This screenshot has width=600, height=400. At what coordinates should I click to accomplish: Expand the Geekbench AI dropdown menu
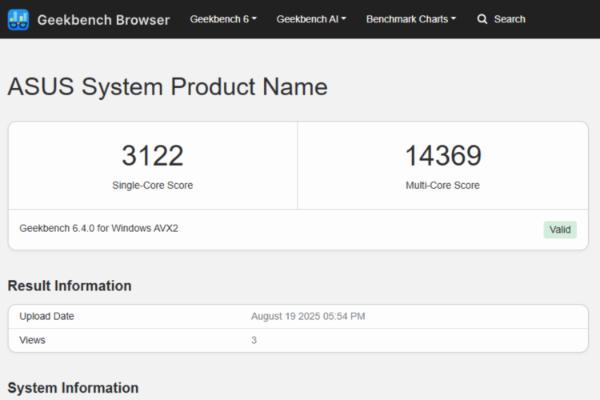(311, 19)
